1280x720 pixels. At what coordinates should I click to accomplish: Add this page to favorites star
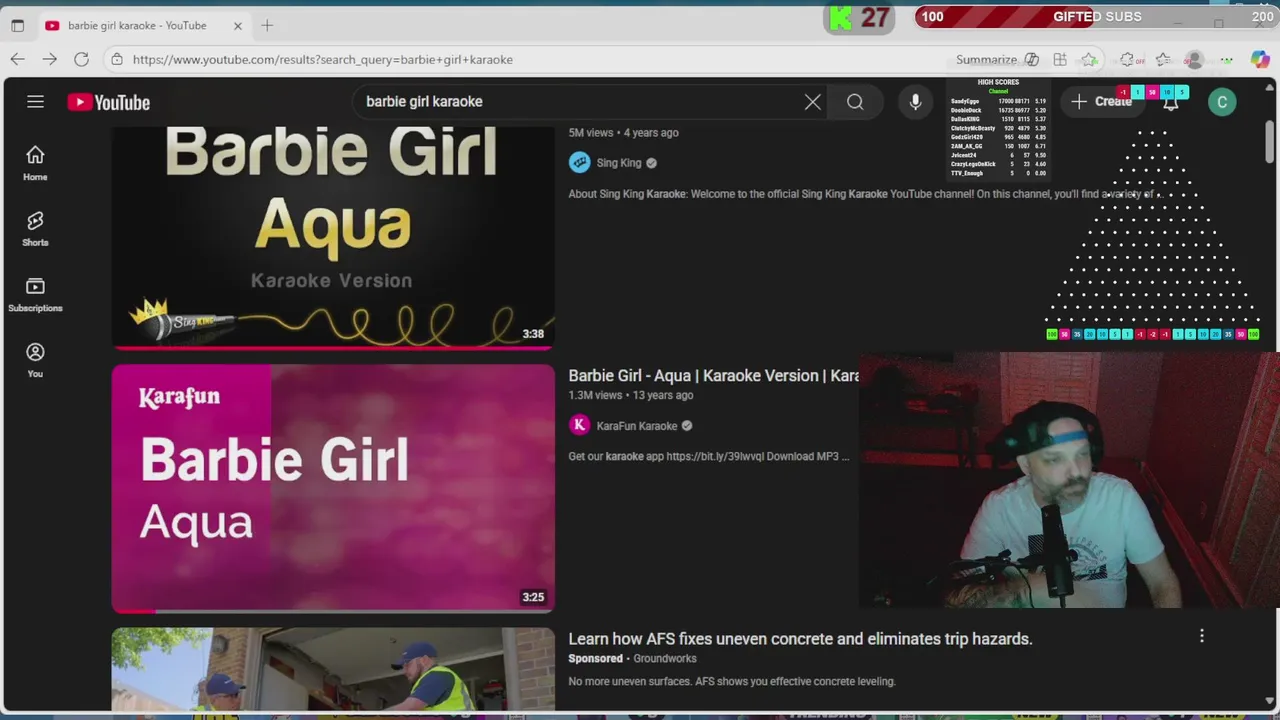tap(1089, 59)
